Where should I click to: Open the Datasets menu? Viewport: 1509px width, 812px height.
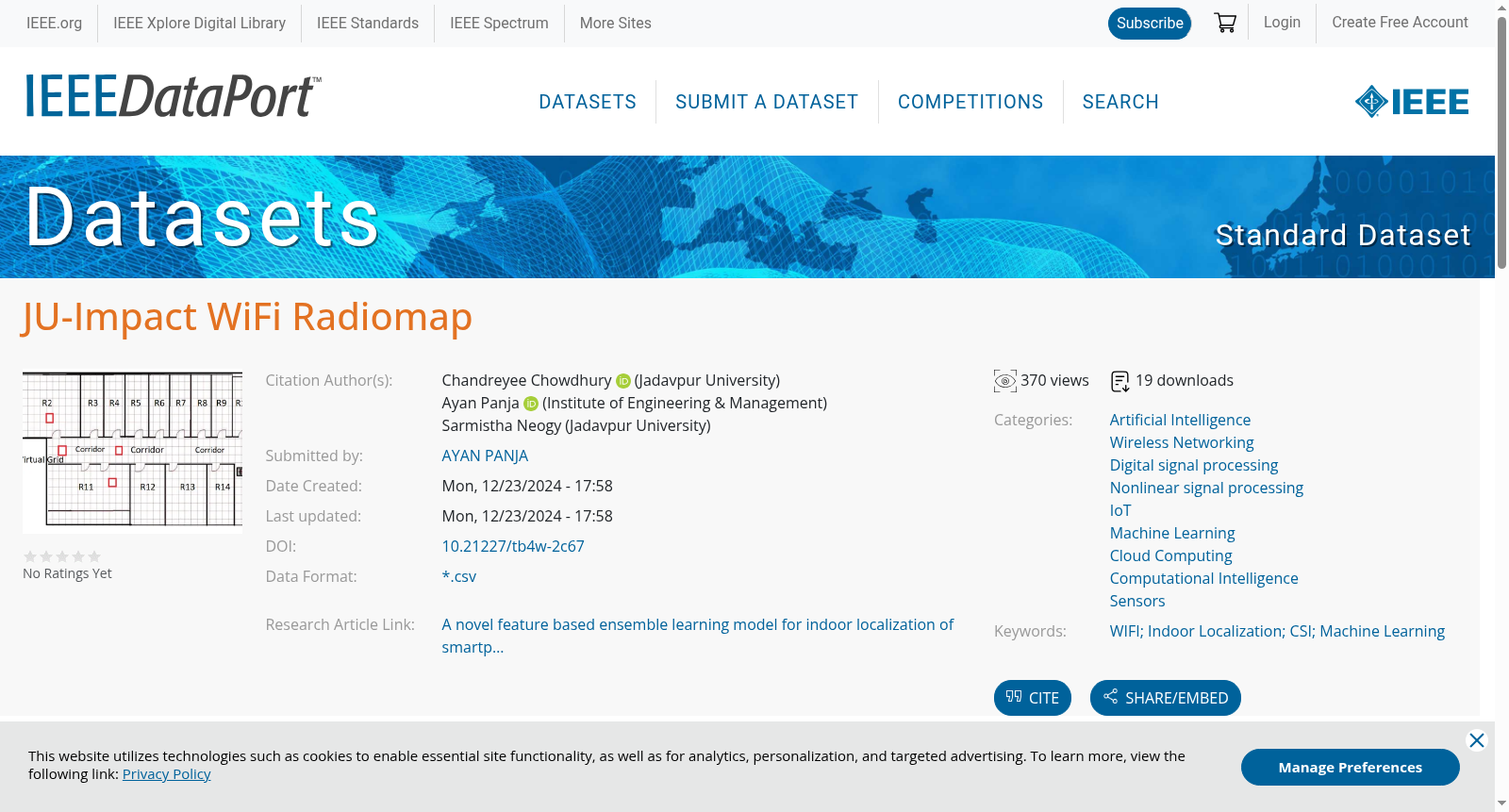(x=588, y=102)
